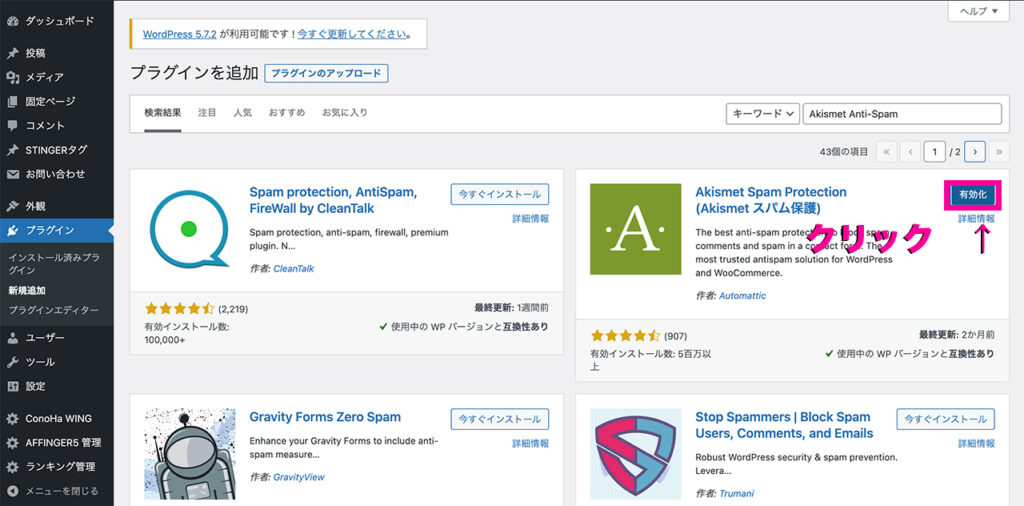Click the 外観 paintbrush icon
The width and height of the screenshot is (1024, 506).
pos(12,206)
